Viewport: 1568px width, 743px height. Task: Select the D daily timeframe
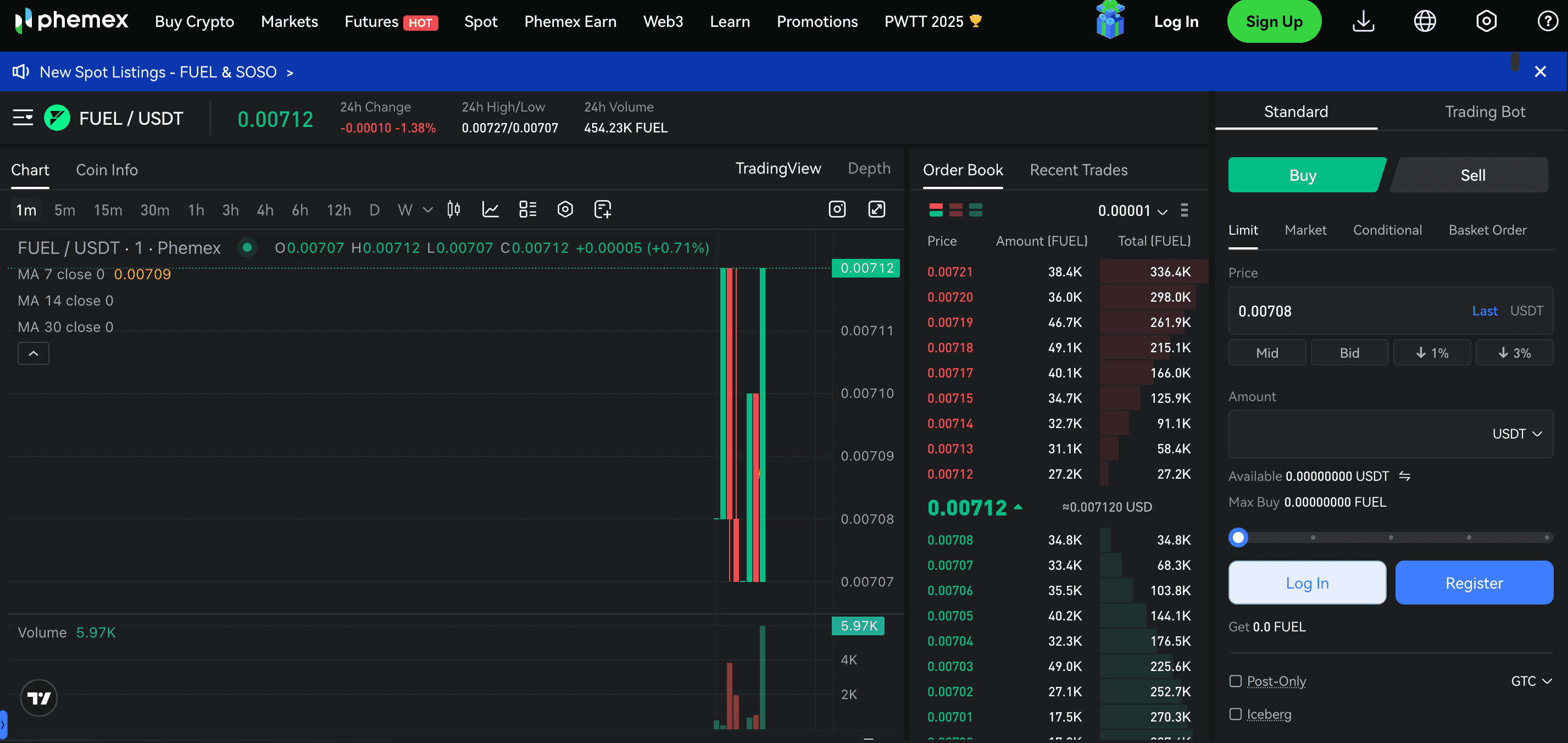click(374, 210)
